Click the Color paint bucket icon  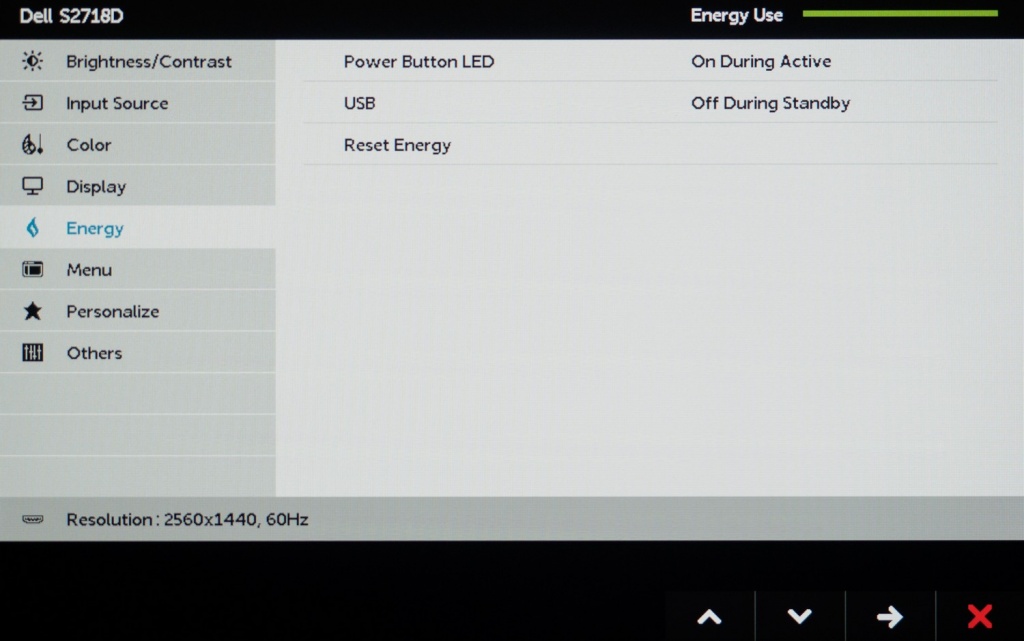(33, 145)
